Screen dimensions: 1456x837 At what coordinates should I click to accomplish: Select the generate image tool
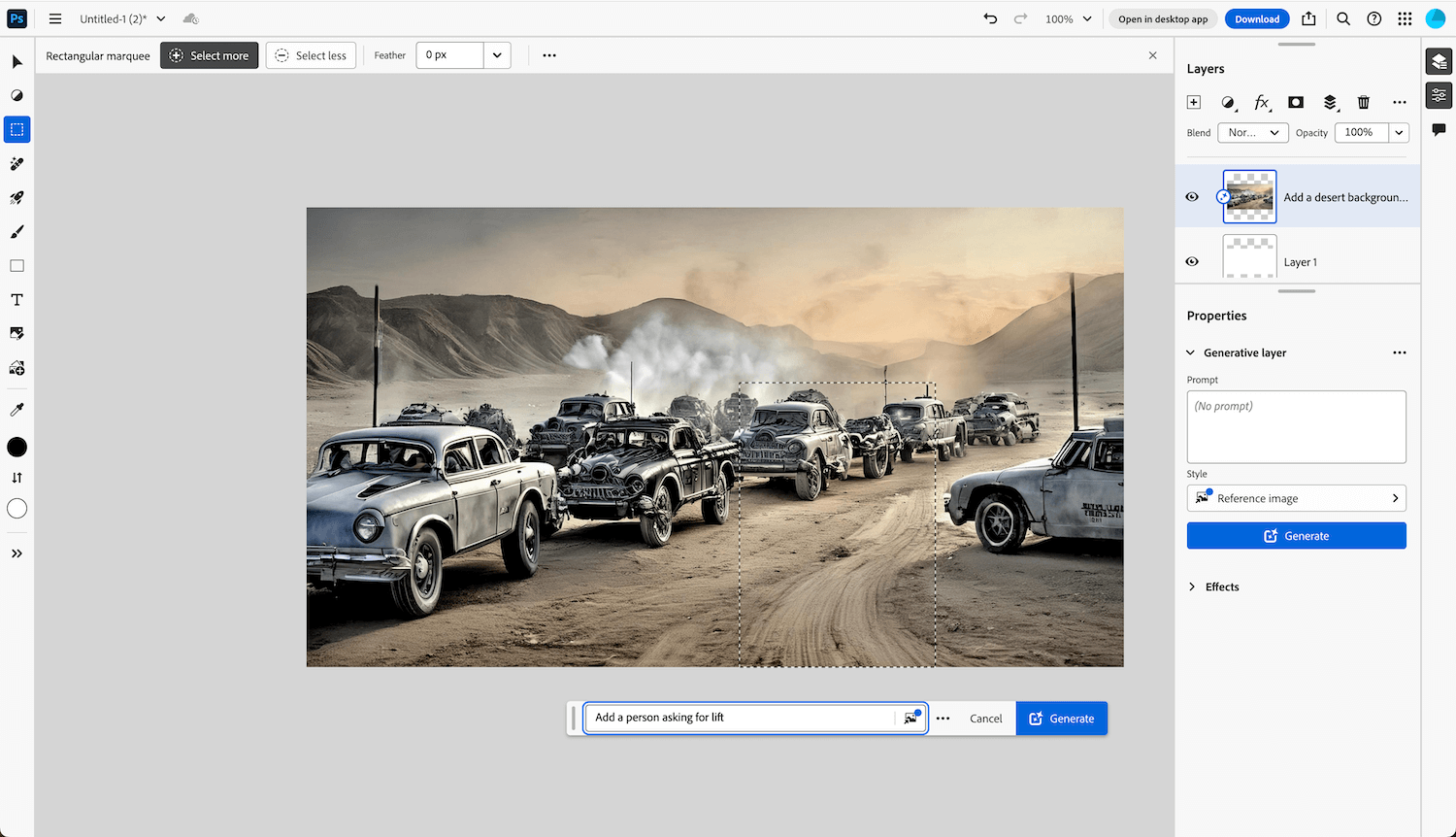click(x=17, y=368)
